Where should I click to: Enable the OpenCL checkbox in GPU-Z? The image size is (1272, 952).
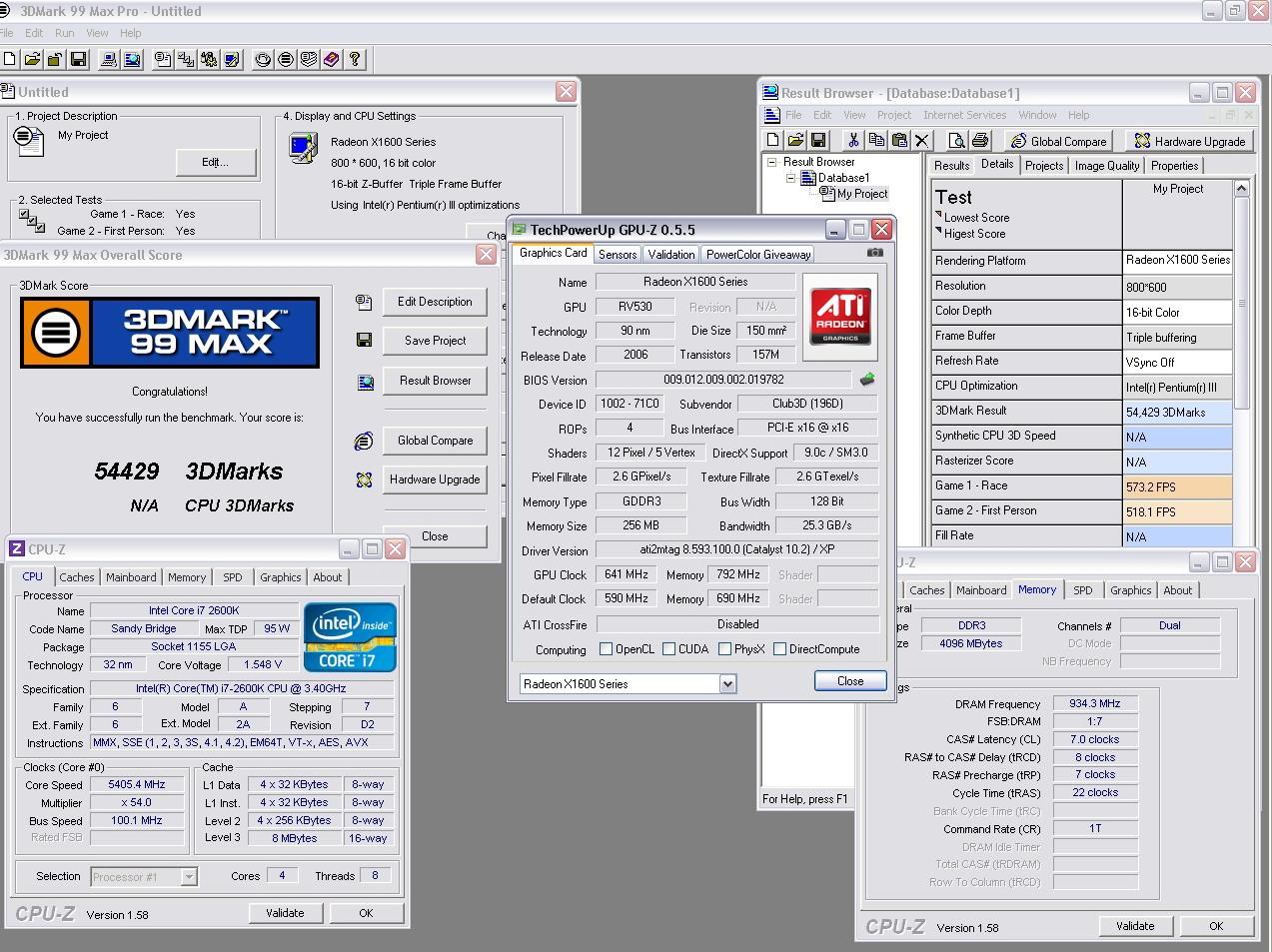(606, 649)
